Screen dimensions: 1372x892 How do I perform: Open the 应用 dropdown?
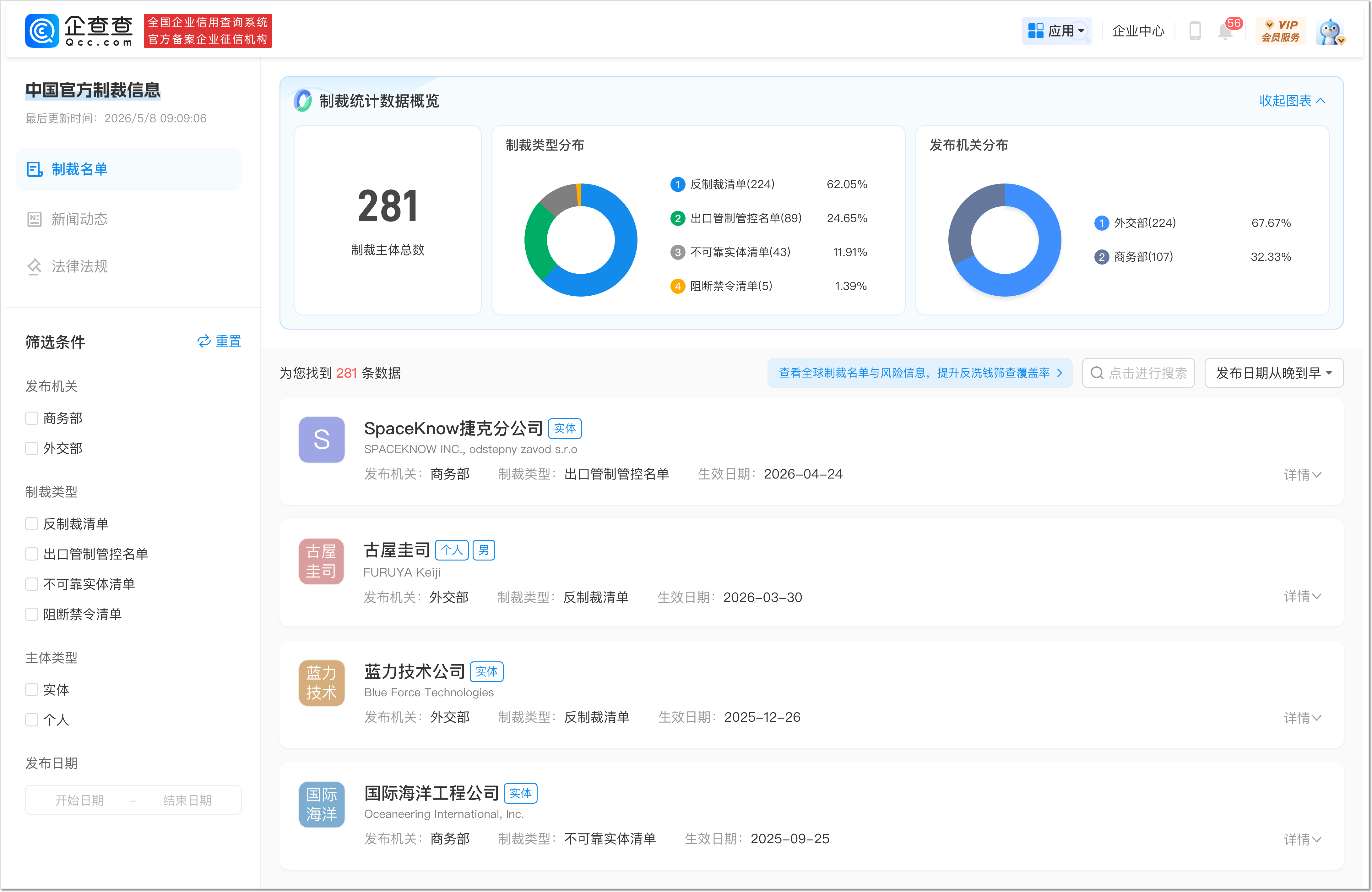(x=1057, y=30)
